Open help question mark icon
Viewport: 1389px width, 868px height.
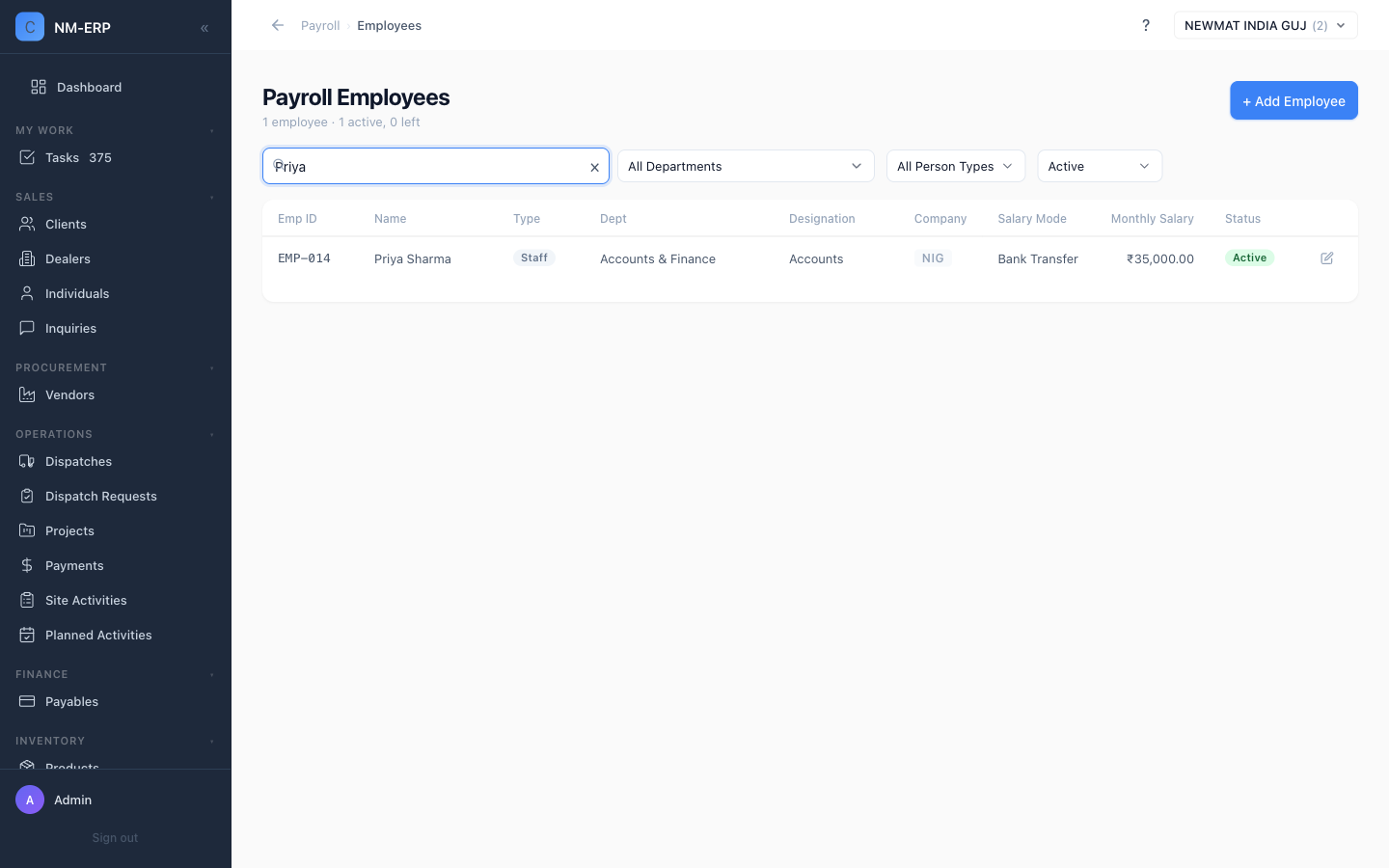1146,25
